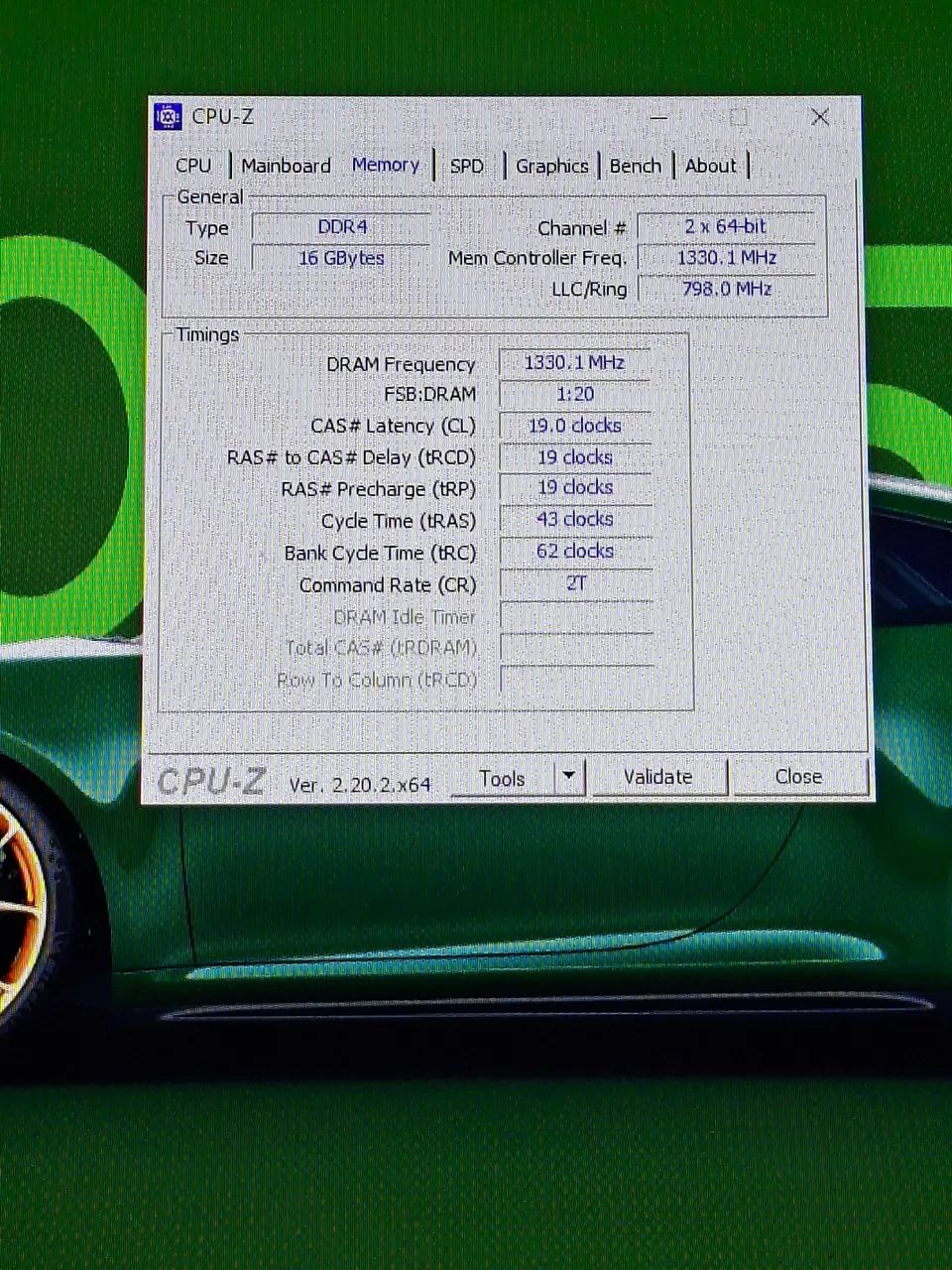Click the FSB:DRAM value 1:20
952x1270 pixels.
575,395
